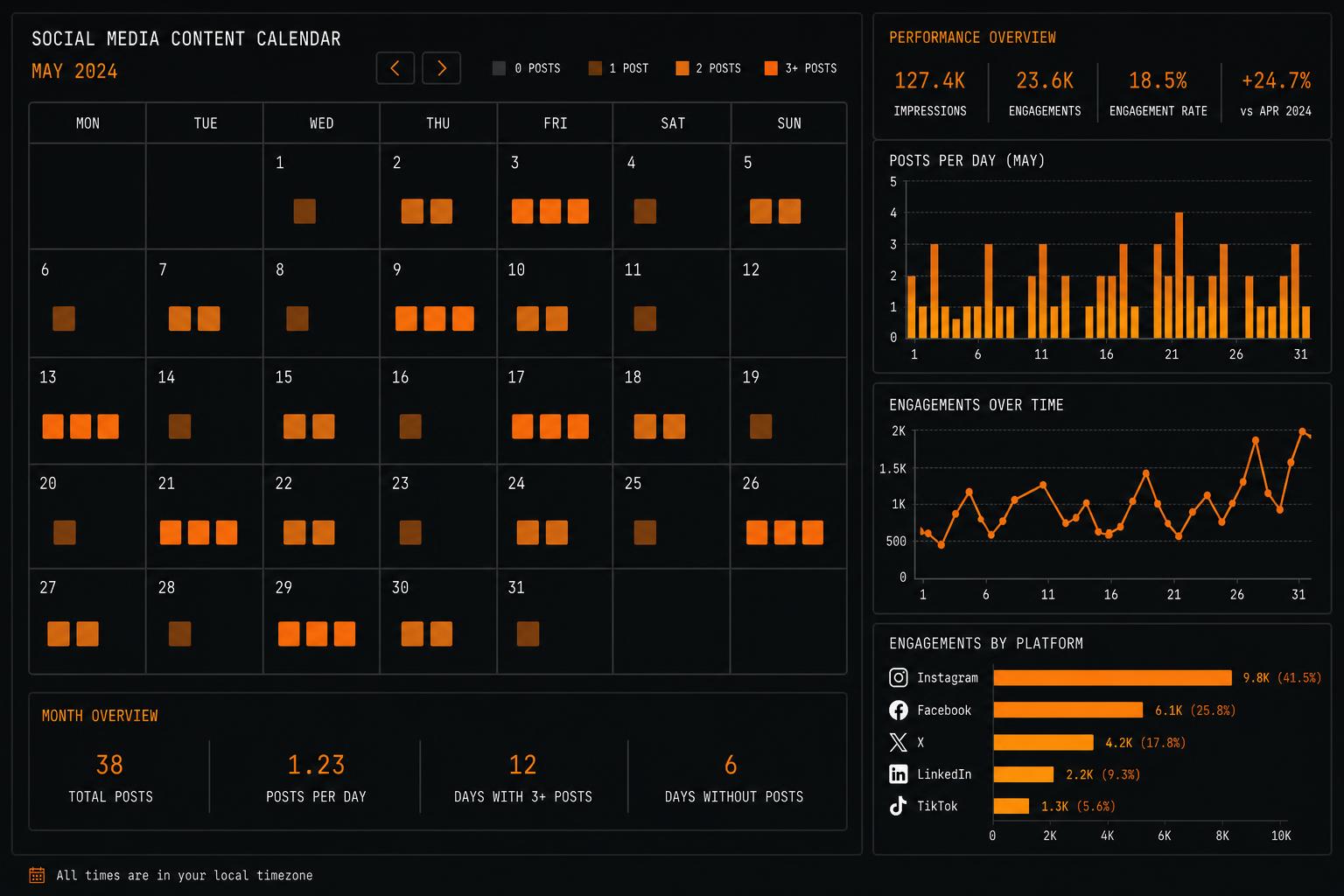
Task: Click the 127.4K impressions value
Action: 929,80
